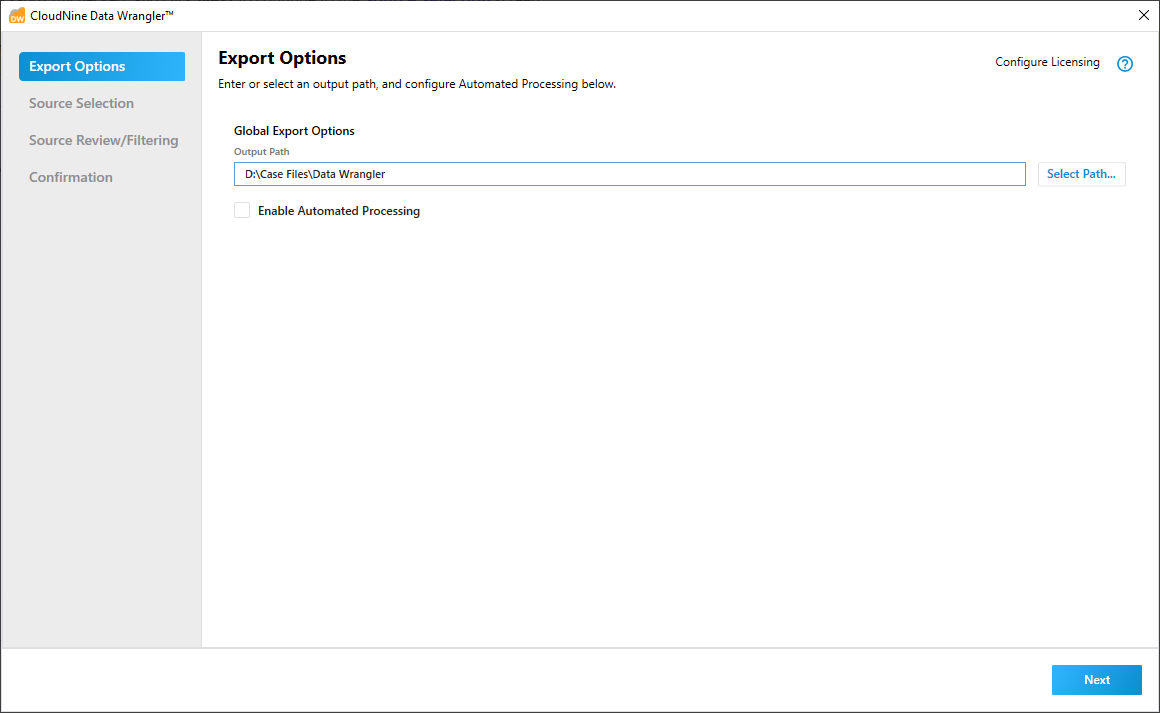Open the help question mark icon
Viewport: 1160px width, 713px height.
(1124, 64)
